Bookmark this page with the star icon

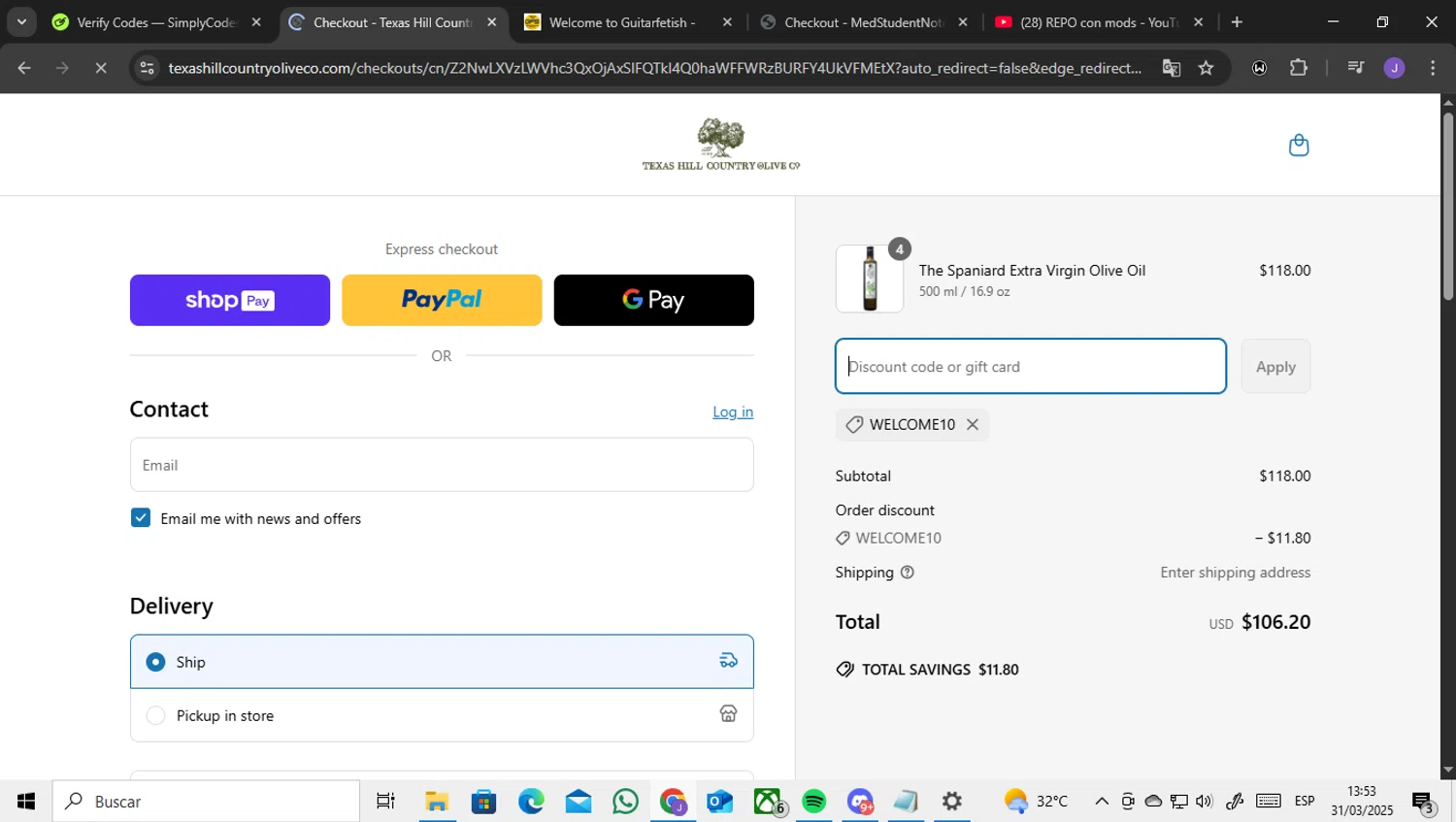point(1206,68)
